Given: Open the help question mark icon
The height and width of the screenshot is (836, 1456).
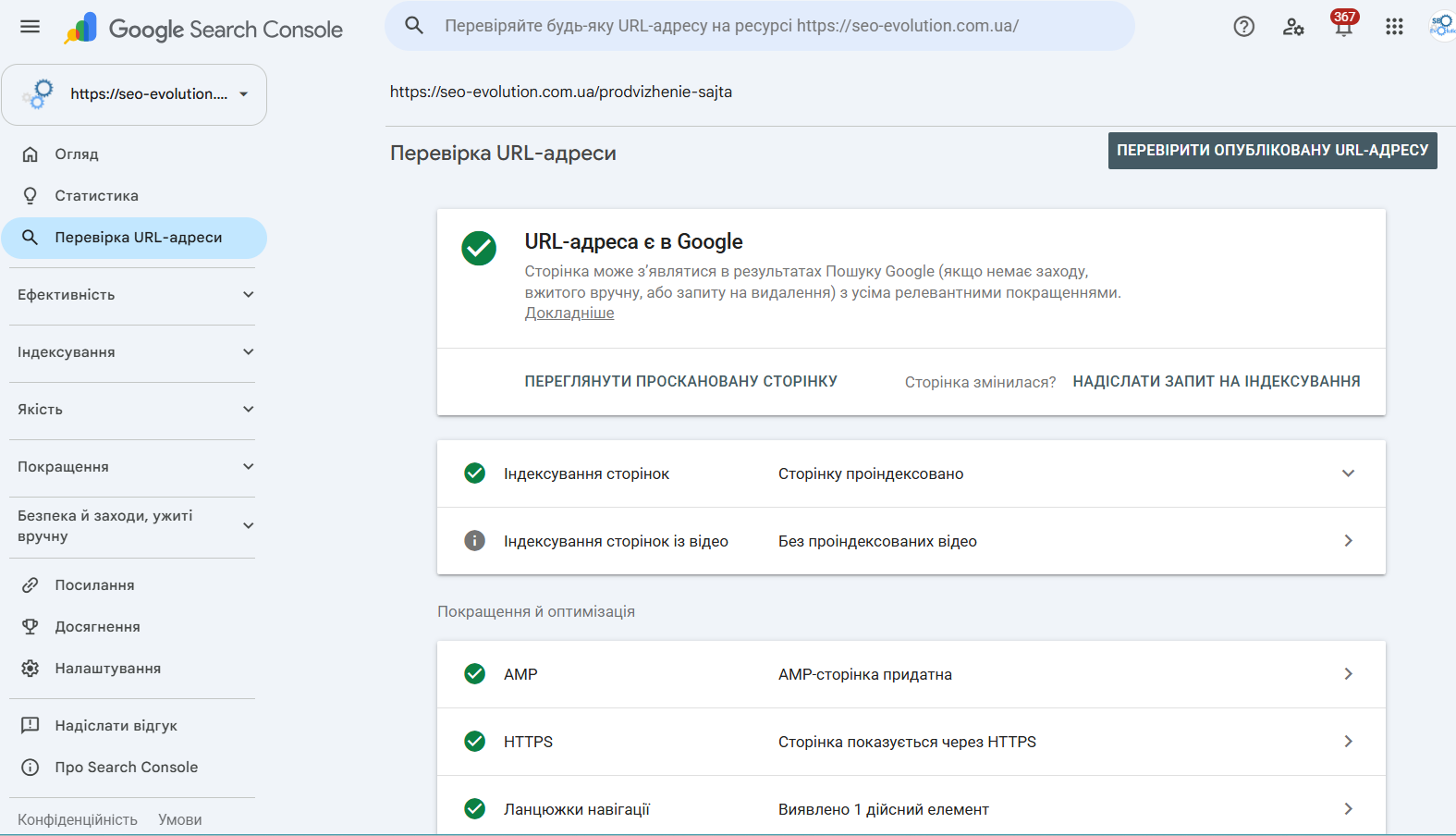Looking at the screenshot, I should click(1244, 27).
